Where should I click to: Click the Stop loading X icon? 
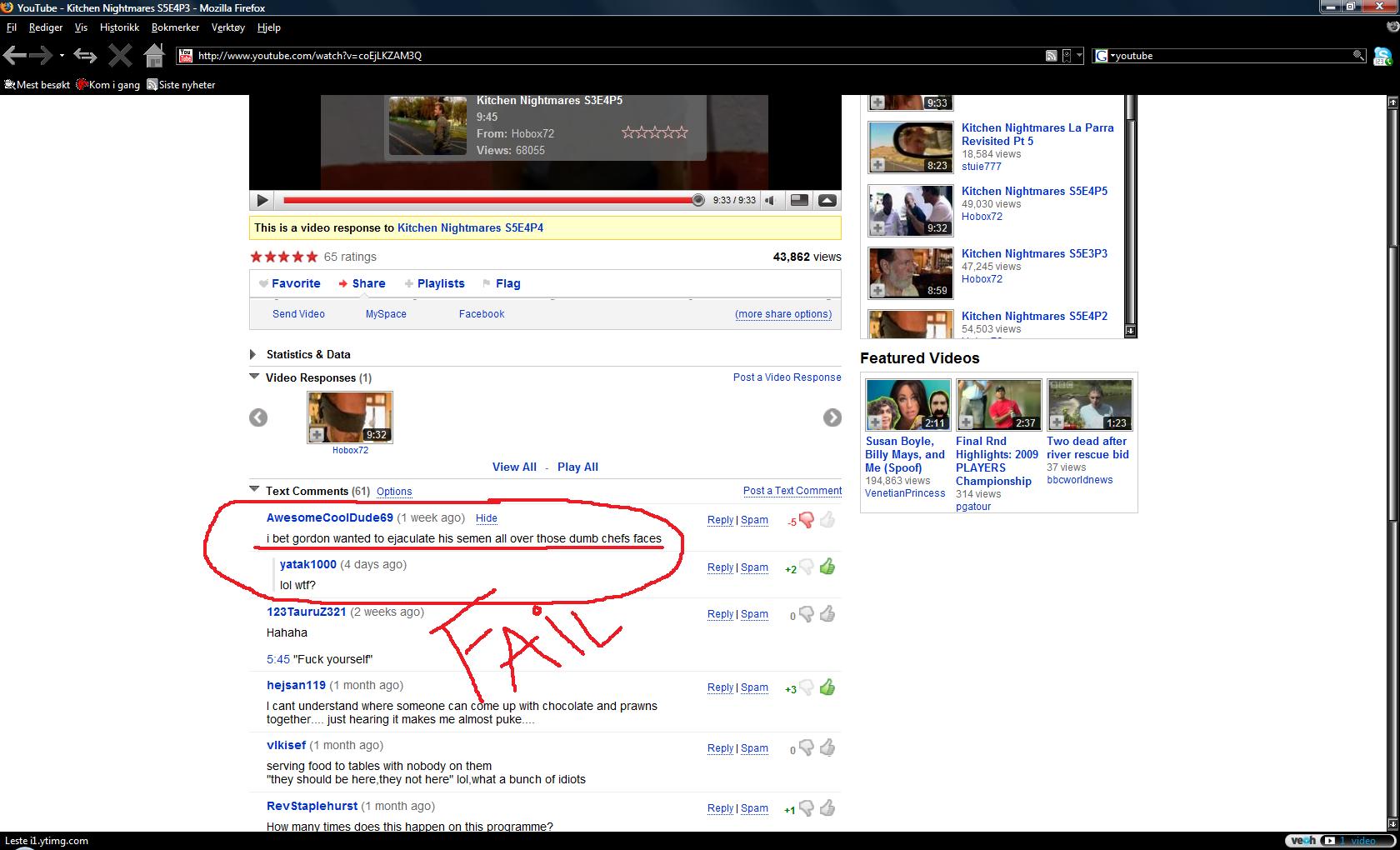pyautogui.click(x=120, y=56)
